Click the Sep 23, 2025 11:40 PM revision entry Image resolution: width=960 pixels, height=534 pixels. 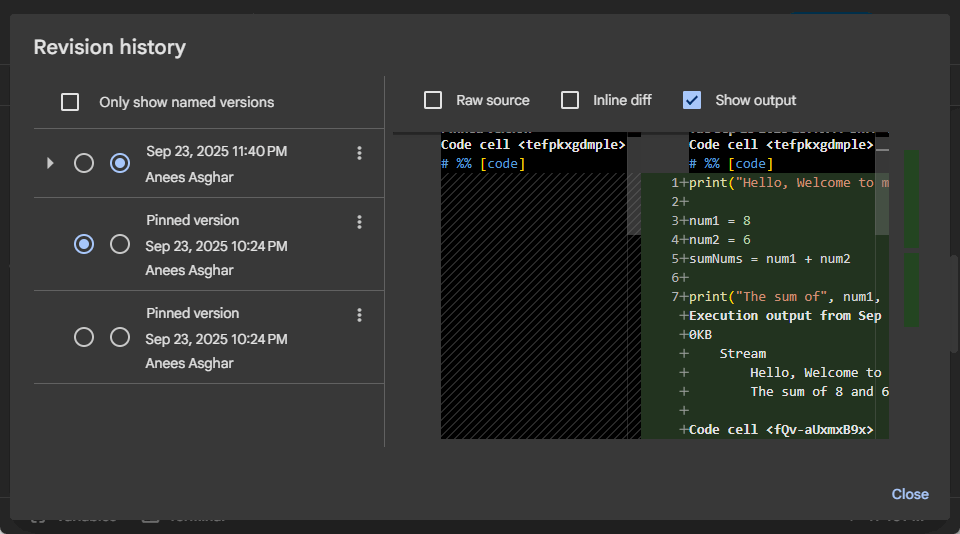(x=216, y=152)
